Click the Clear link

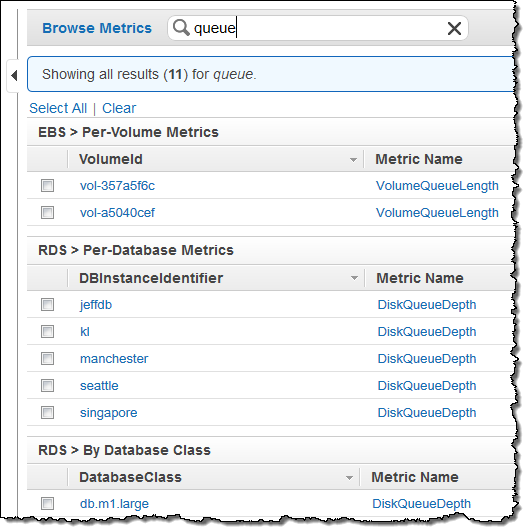pyautogui.click(x=119, y=108)
